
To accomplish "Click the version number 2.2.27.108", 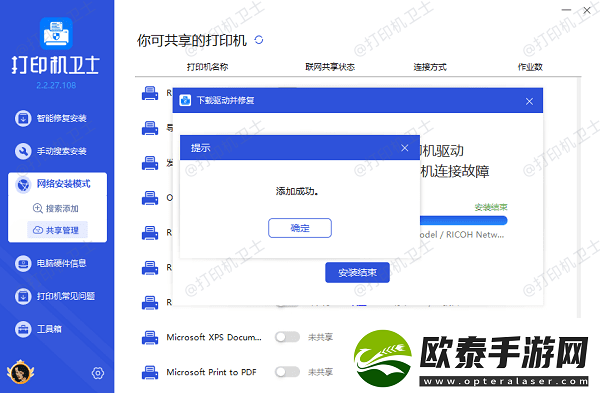I will point(56,85).
